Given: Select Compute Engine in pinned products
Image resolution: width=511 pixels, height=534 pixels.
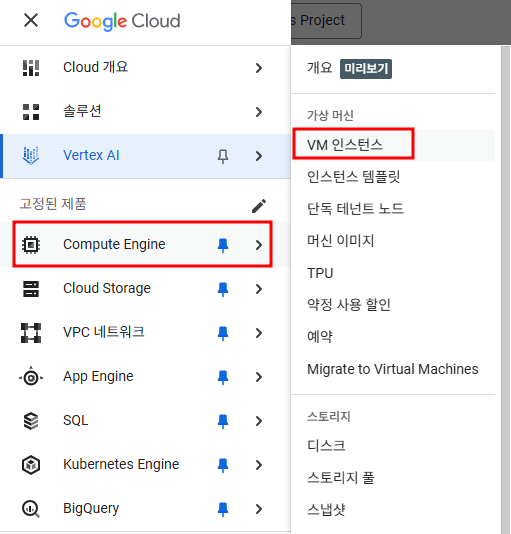Looking at the screenshot, I should 145,245.
